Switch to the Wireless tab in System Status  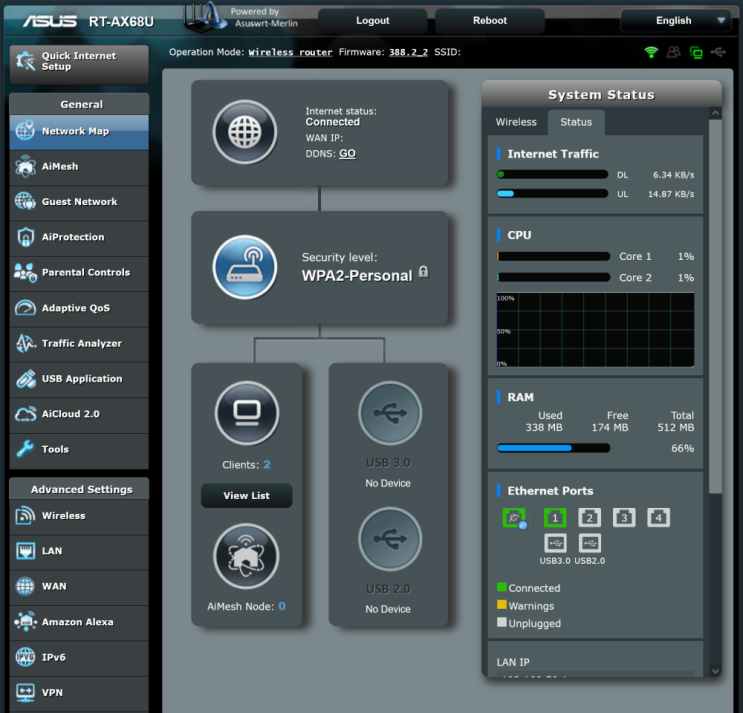[x=516, y=122]
